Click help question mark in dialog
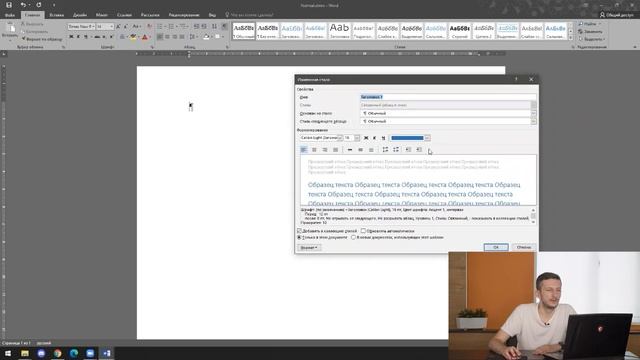 516,79
